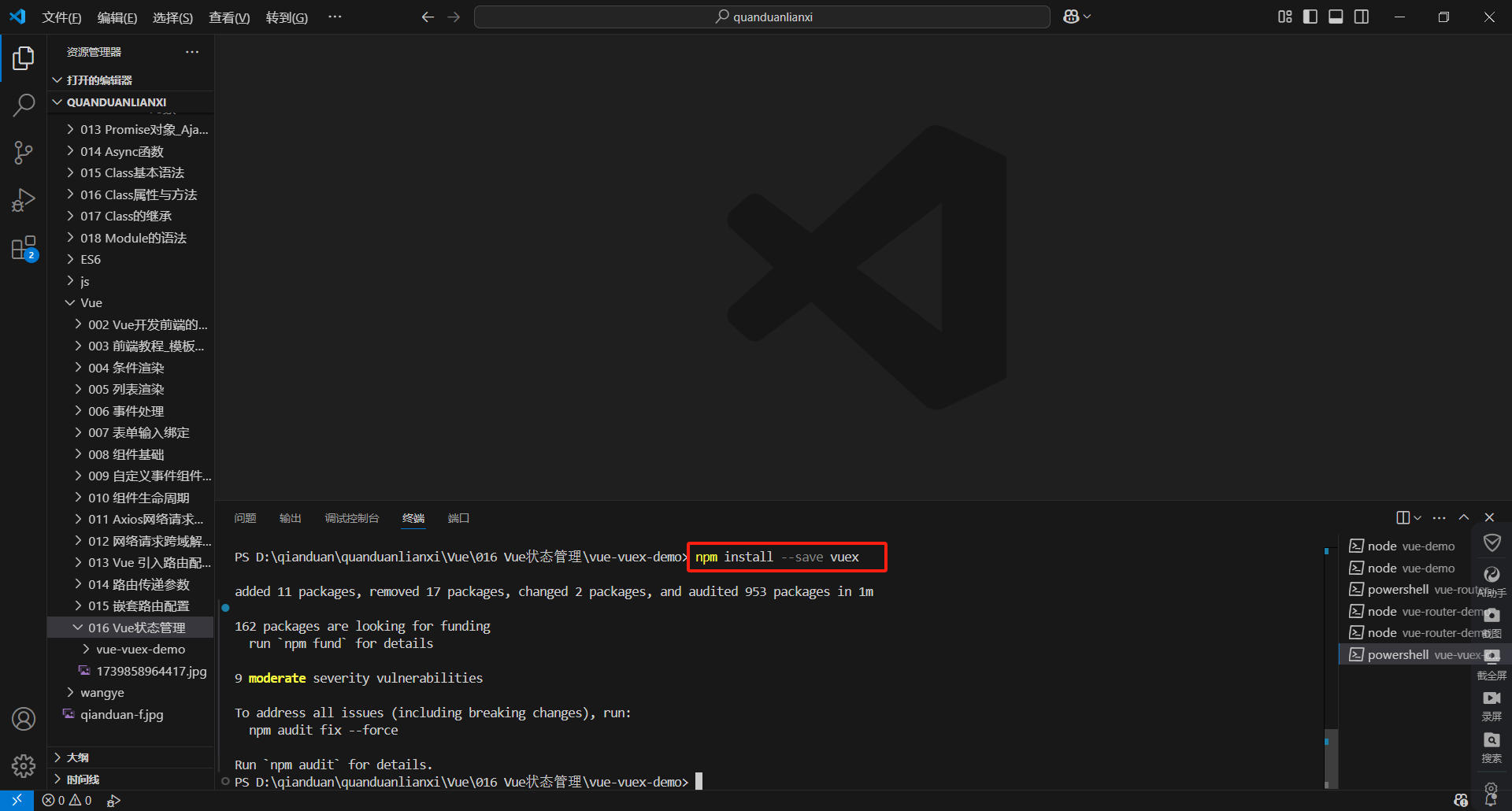Expand the 时间线 timeline section
Viewport: 1512px width, 811px height.
tap(131, 780)
